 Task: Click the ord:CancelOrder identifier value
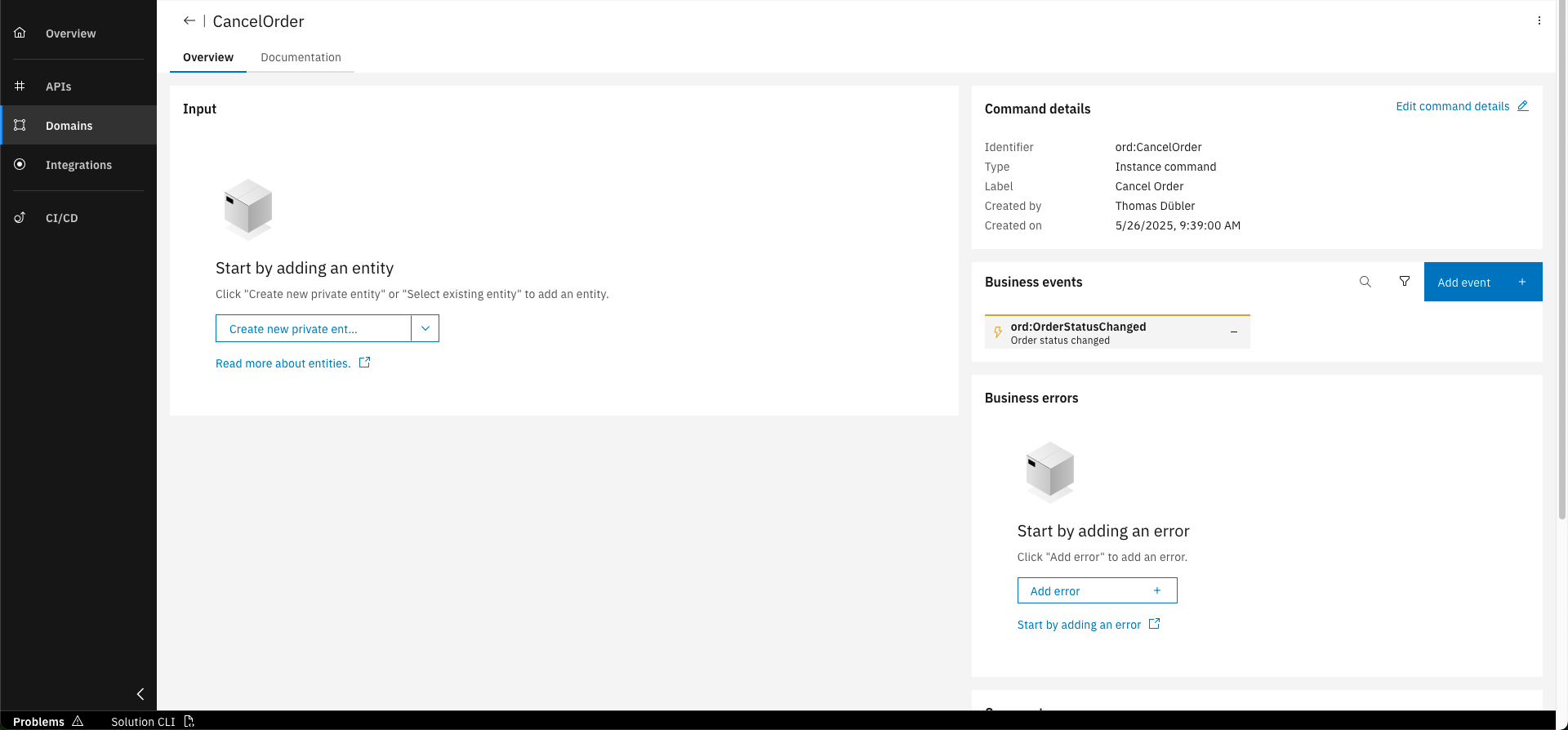[x=1158, y=147]
